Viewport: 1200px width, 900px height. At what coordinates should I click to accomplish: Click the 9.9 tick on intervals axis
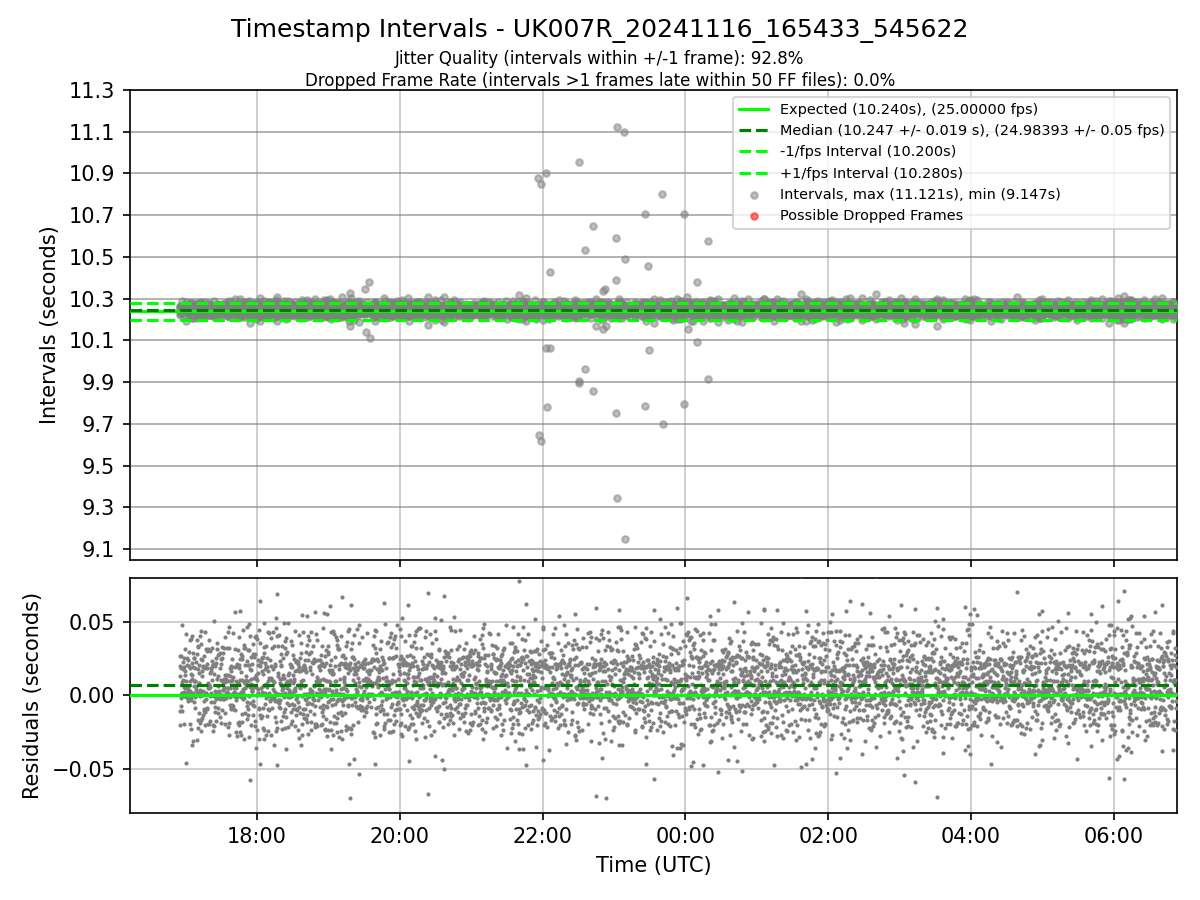[100, 383]
